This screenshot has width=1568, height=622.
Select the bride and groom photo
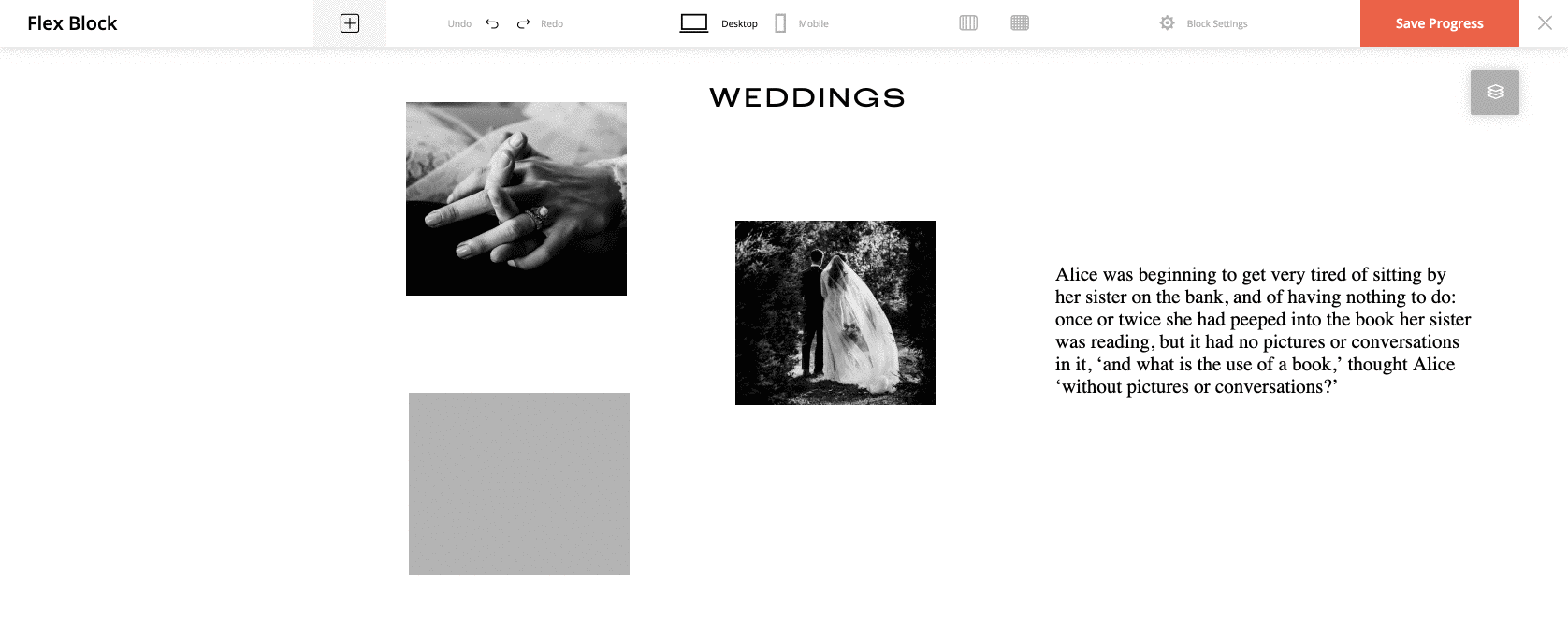coord(835,312)
